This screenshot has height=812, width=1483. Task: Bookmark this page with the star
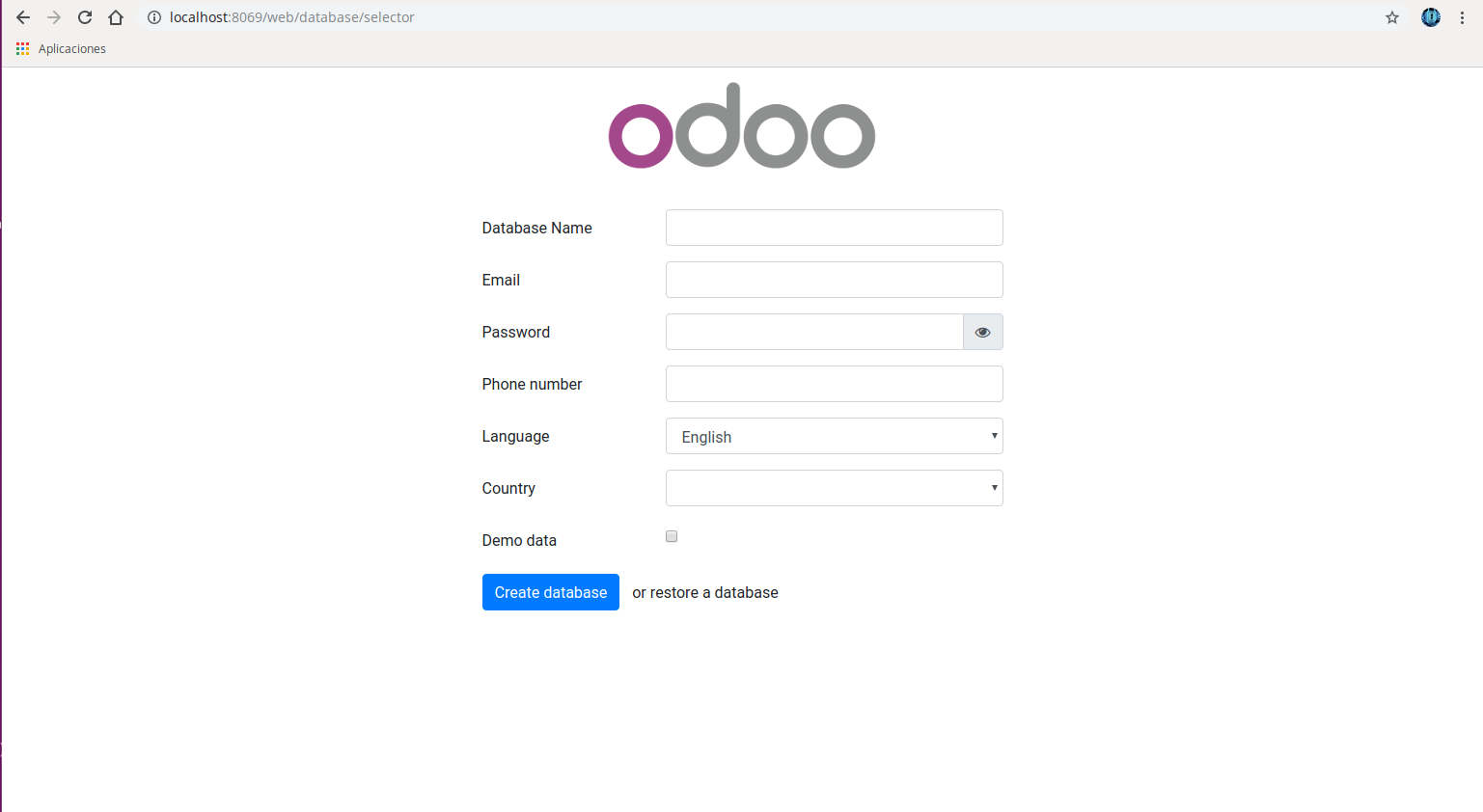coord(1392,17)
